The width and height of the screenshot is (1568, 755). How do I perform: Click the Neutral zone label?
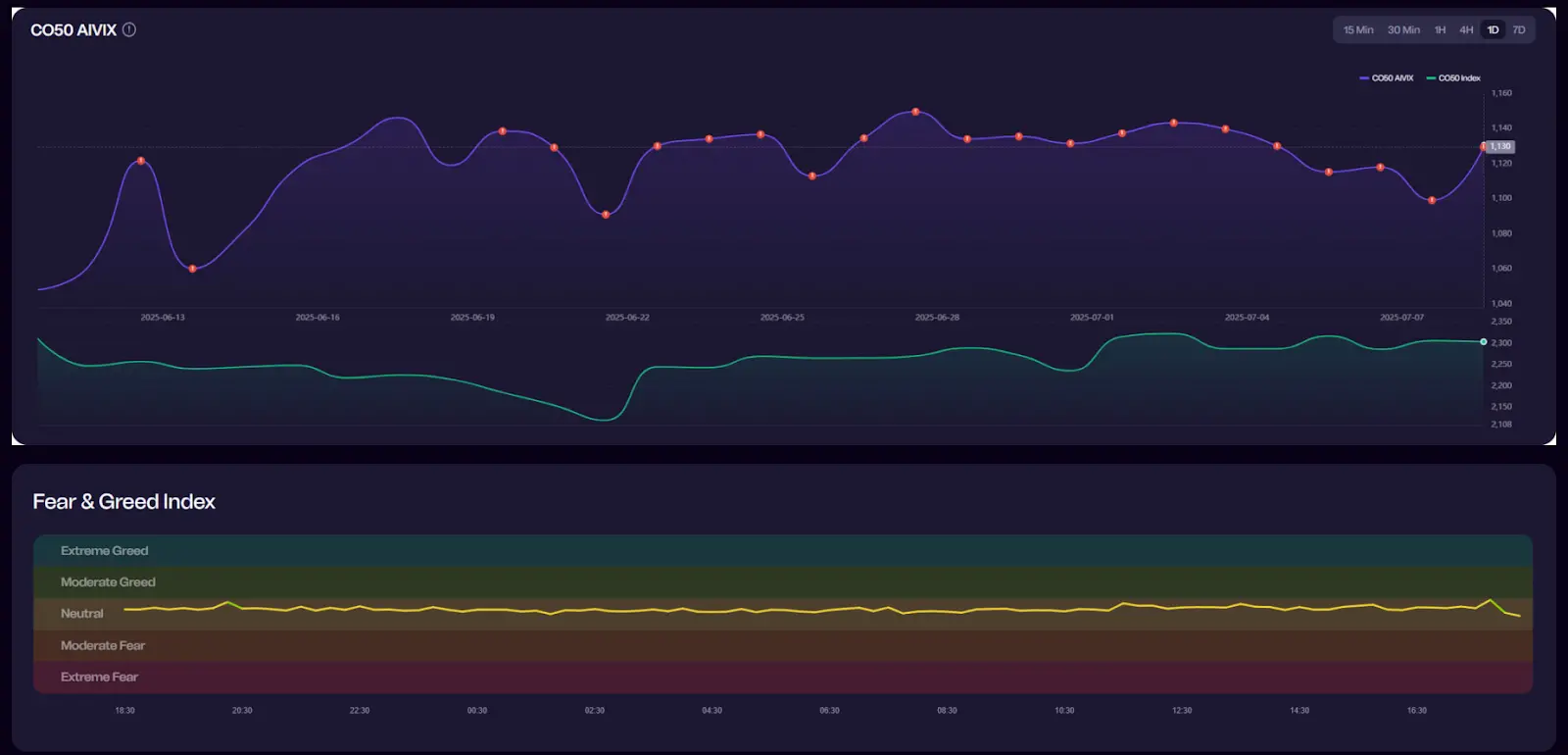(x=81, y=614)
